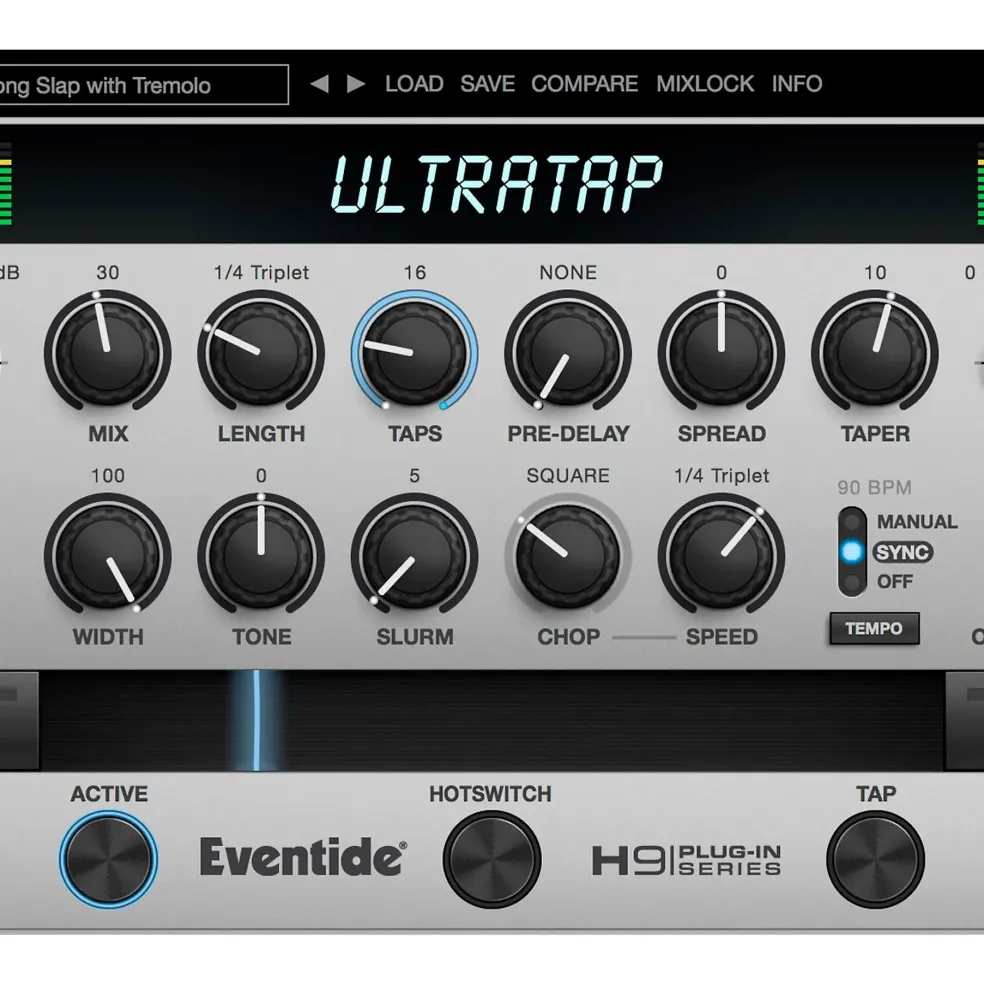The image size is (984, 985).
Task: Enable MIXLOCK in the top bar
Action: 704,84
